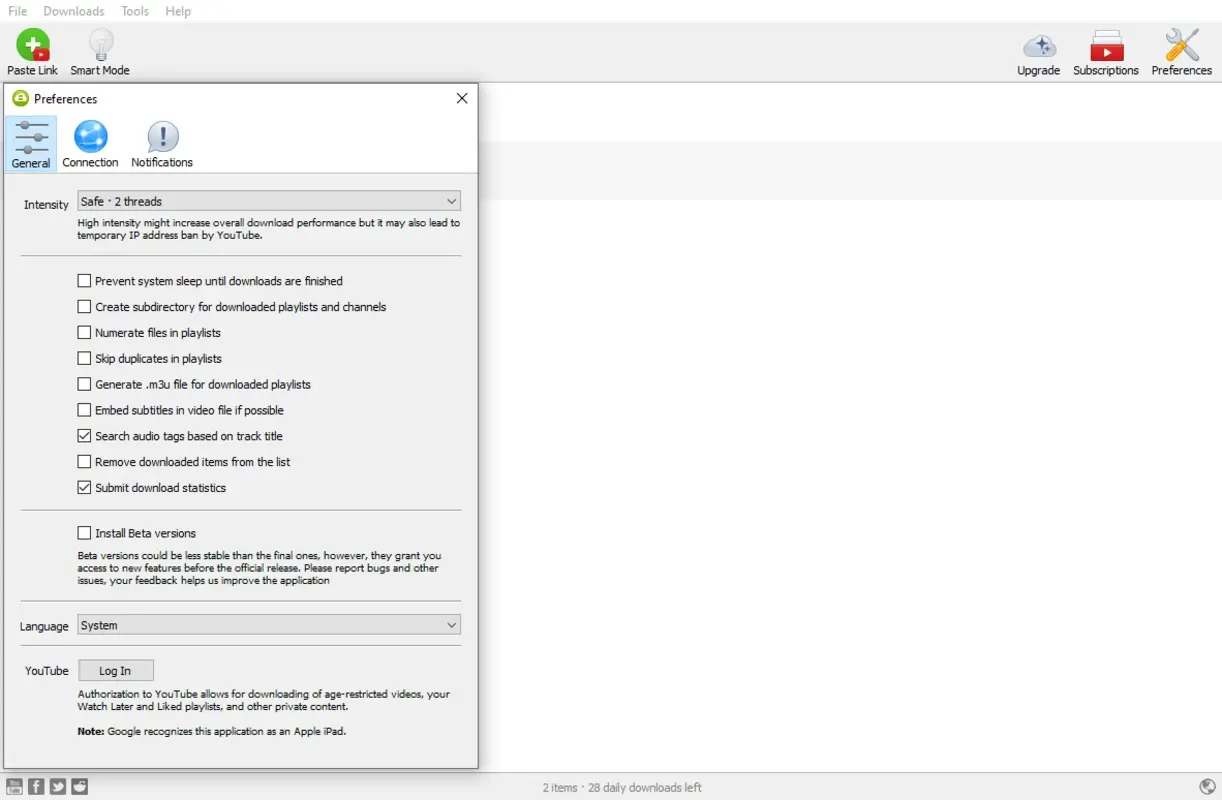Change intensity from Safe 2 threads
The width and height of the screenshot is (1222, 800).
268,200
